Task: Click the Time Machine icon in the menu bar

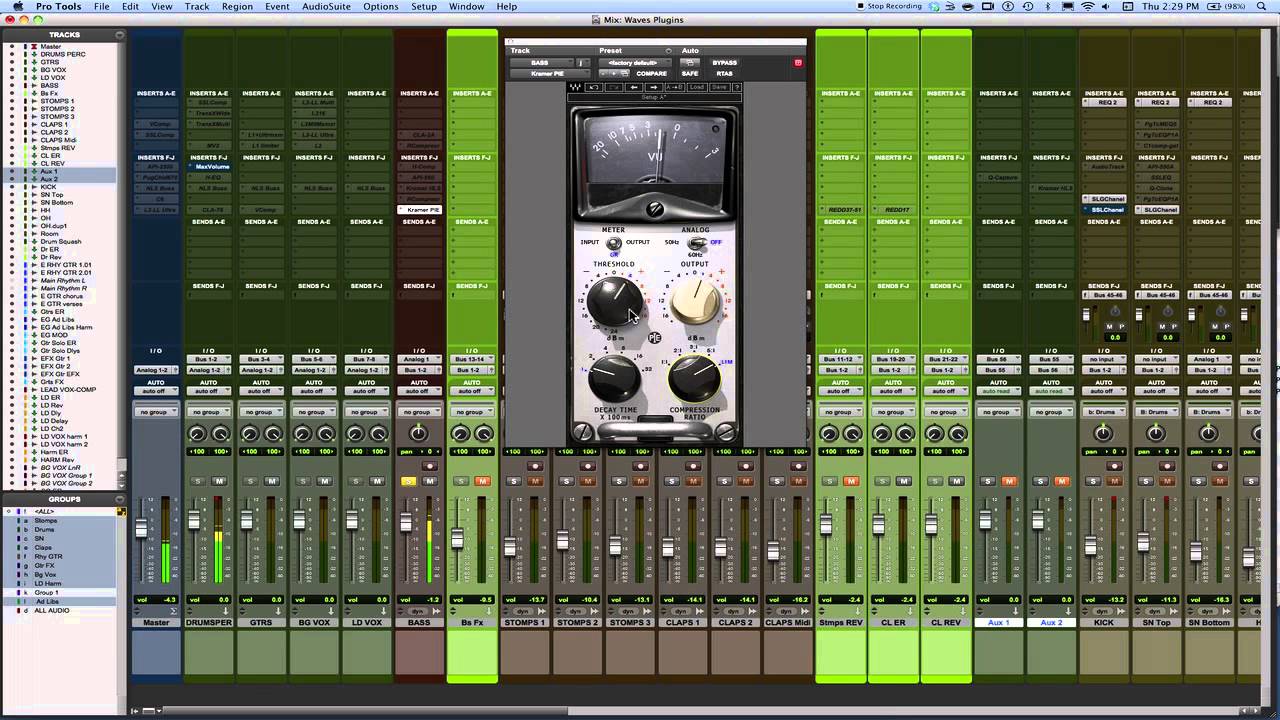Action: [x=1028, y=7]
